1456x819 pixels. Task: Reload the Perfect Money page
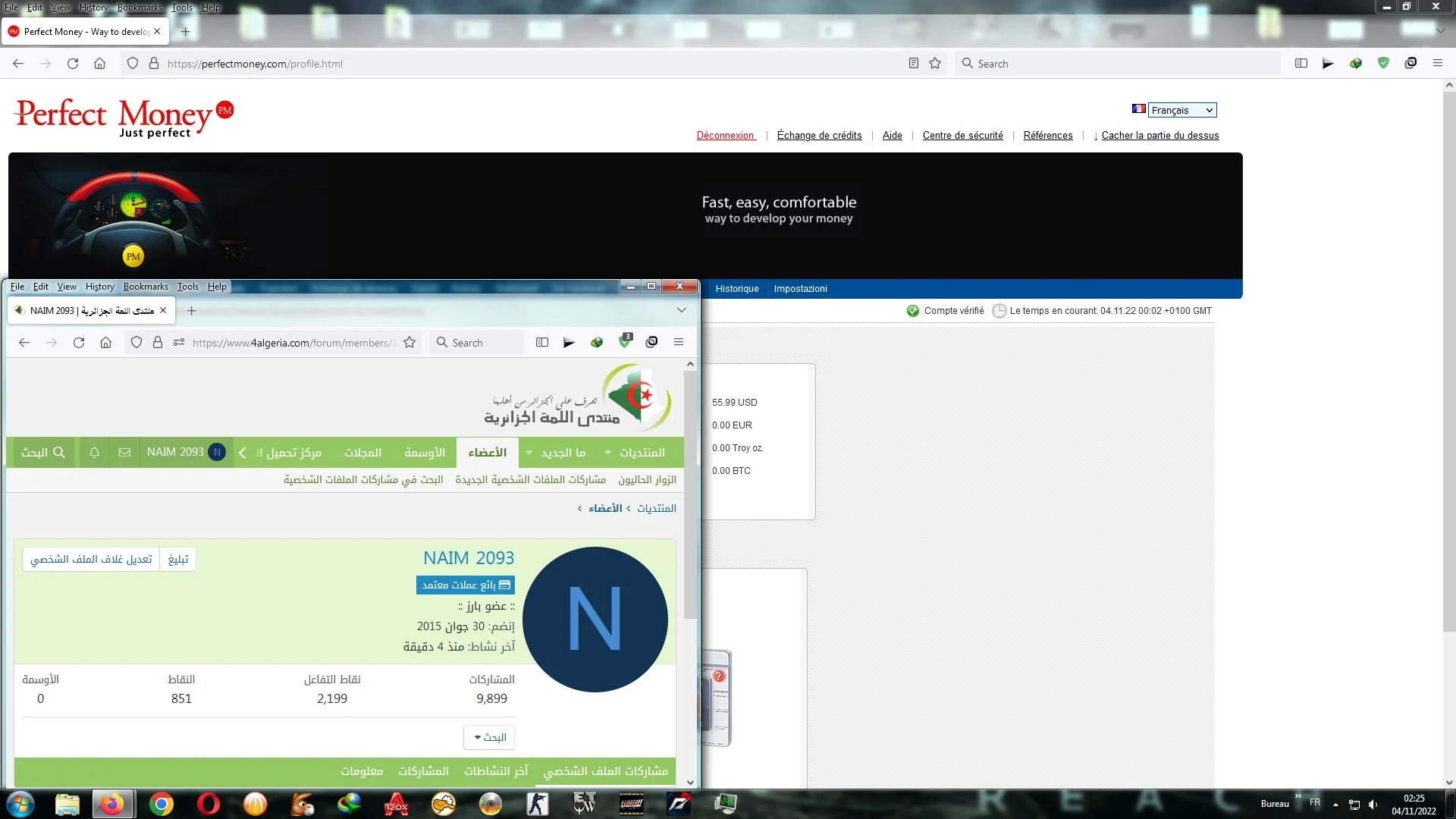tap(73, 64)
